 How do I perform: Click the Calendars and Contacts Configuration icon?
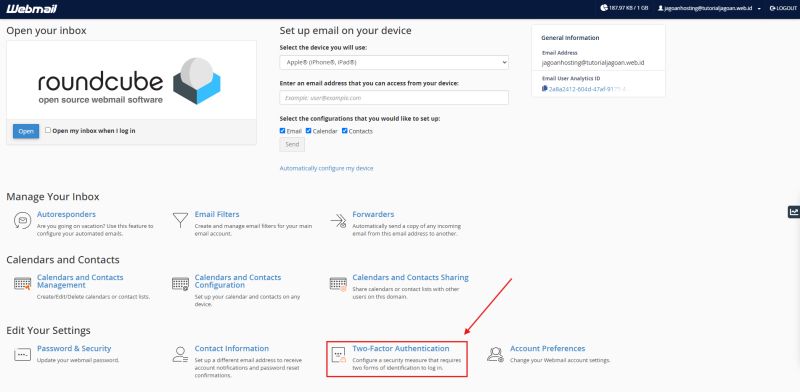(180, 284)
